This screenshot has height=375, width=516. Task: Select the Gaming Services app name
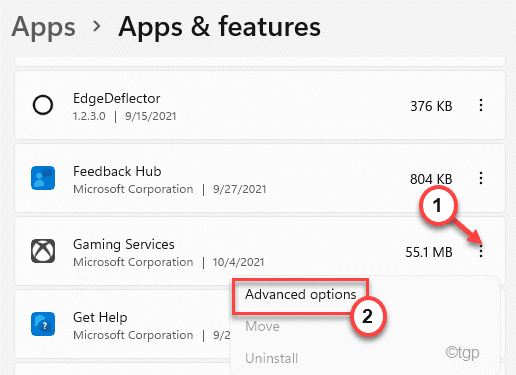click(124, 245)
